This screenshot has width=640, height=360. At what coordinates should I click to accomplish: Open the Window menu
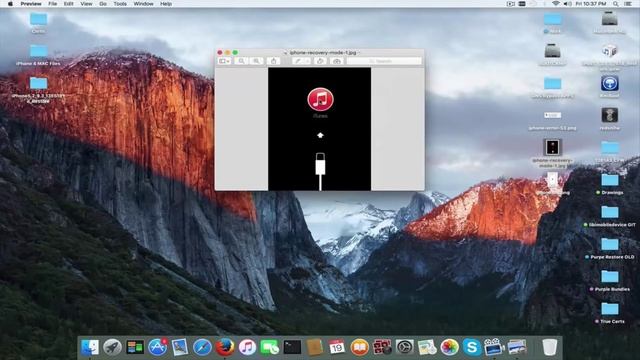pyautogui.click(x=144, y=4)
